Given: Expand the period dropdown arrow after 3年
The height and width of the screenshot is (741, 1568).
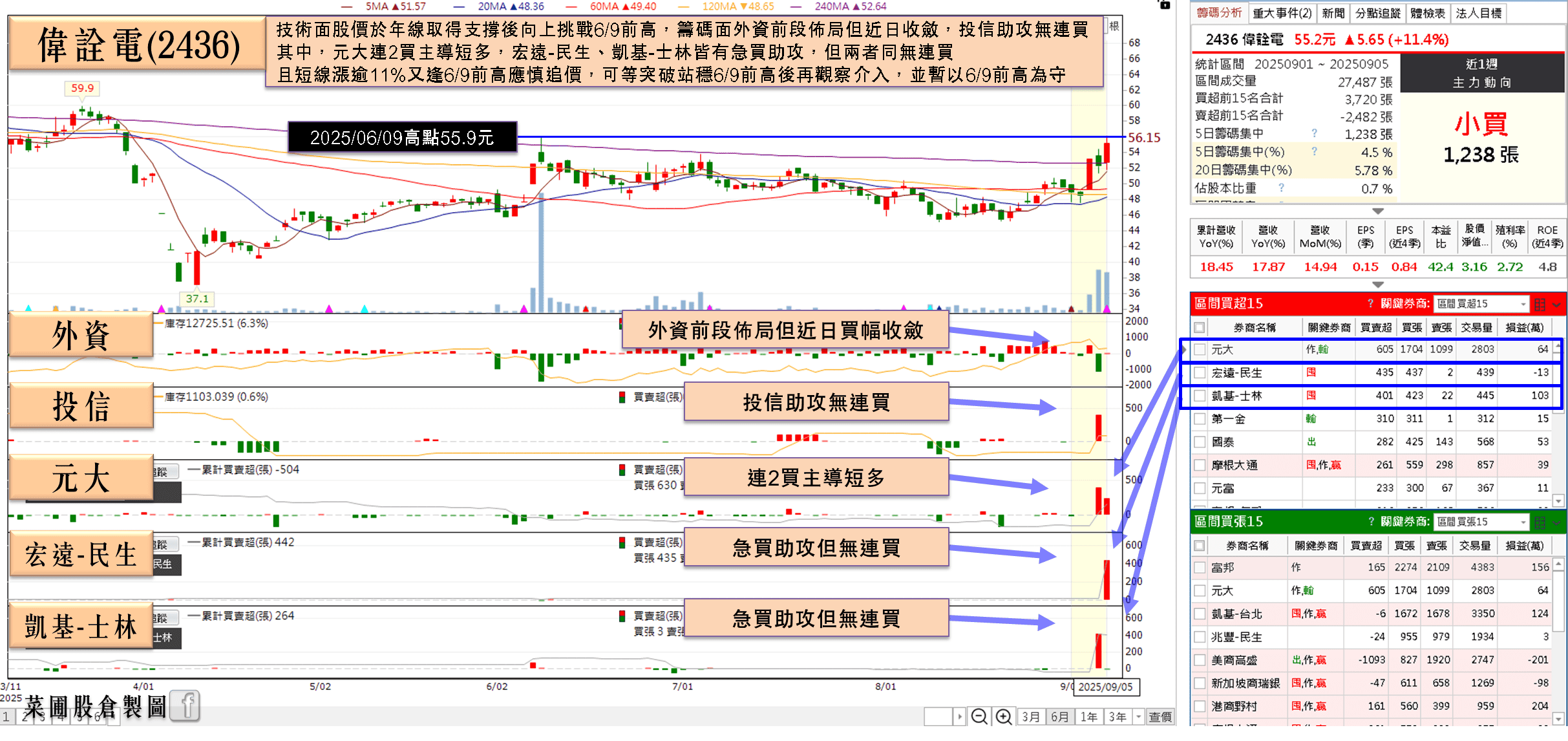Looking at the screenshot, I should [1139, 716].
